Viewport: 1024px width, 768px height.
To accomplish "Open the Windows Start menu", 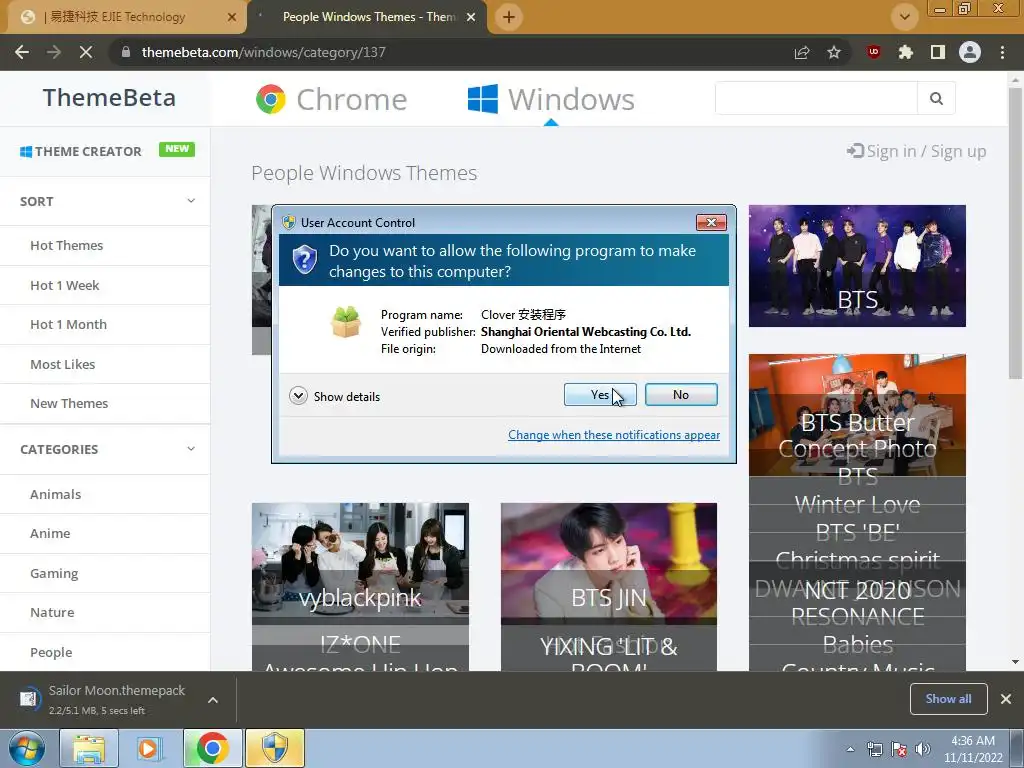I will [x=27, y=748].
